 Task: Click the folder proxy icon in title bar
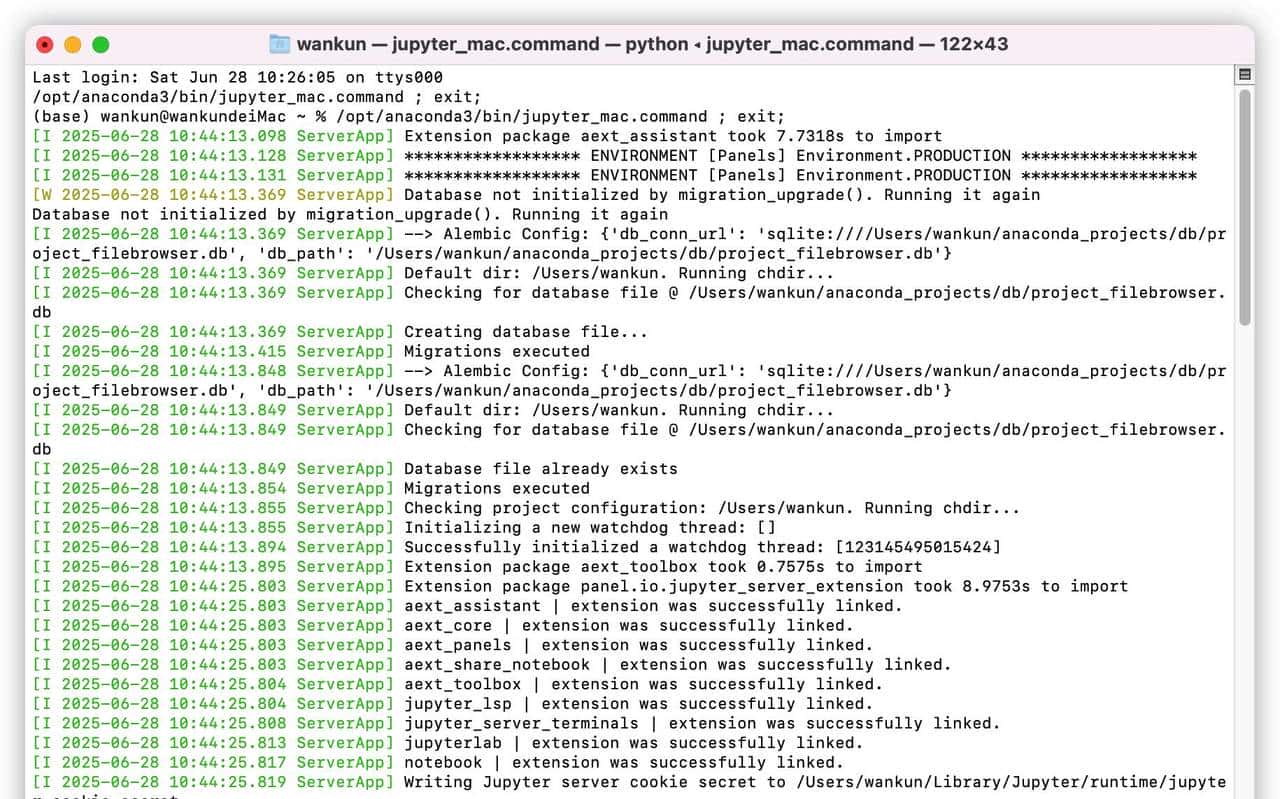[x=280, y=44]
